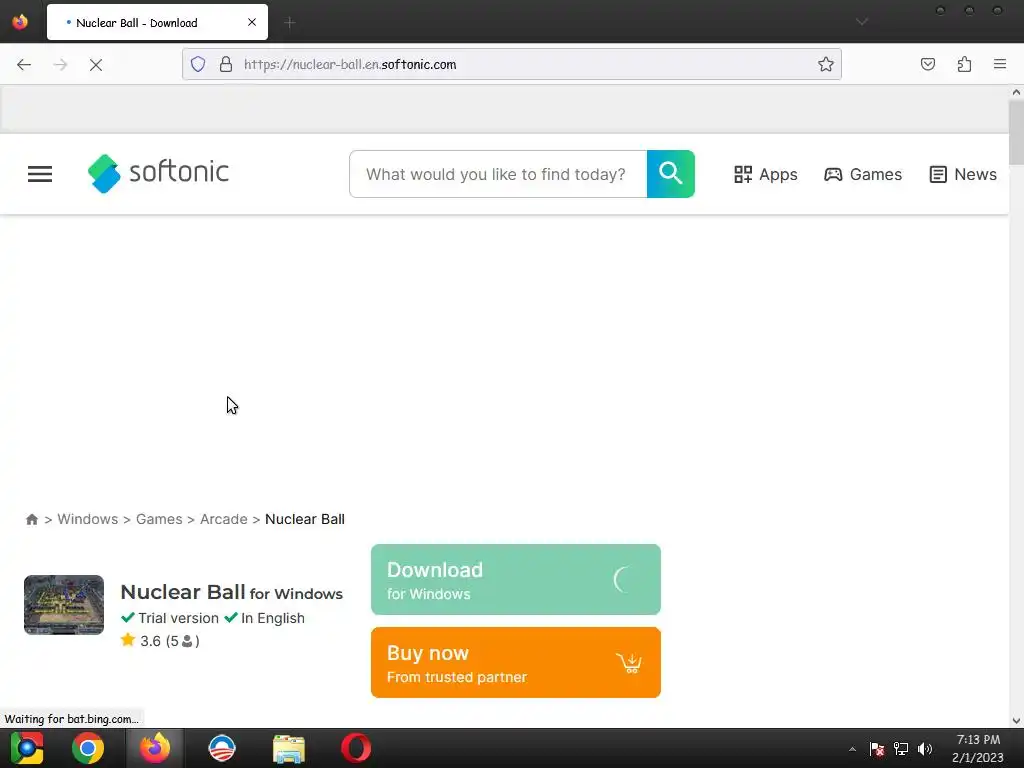This screenshot has width=1024, height=768.
Task: Open the volume control icon
Action: pyautogui.click(x=925, y=749)
